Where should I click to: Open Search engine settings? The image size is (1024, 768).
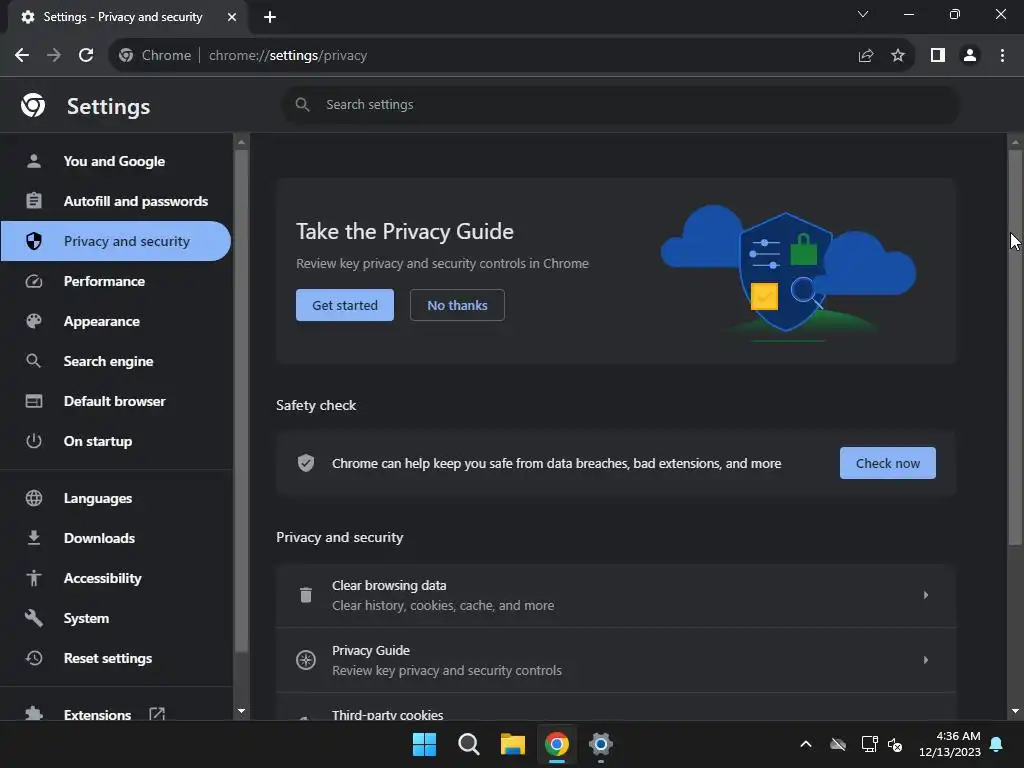click(116, 360)
